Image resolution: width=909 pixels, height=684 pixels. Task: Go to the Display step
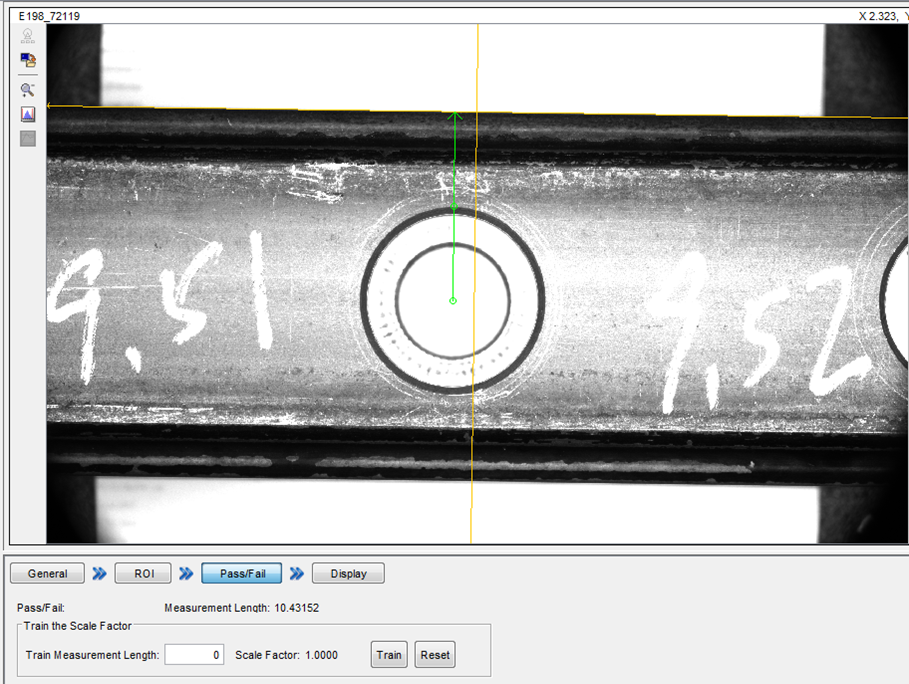[348, 574]
